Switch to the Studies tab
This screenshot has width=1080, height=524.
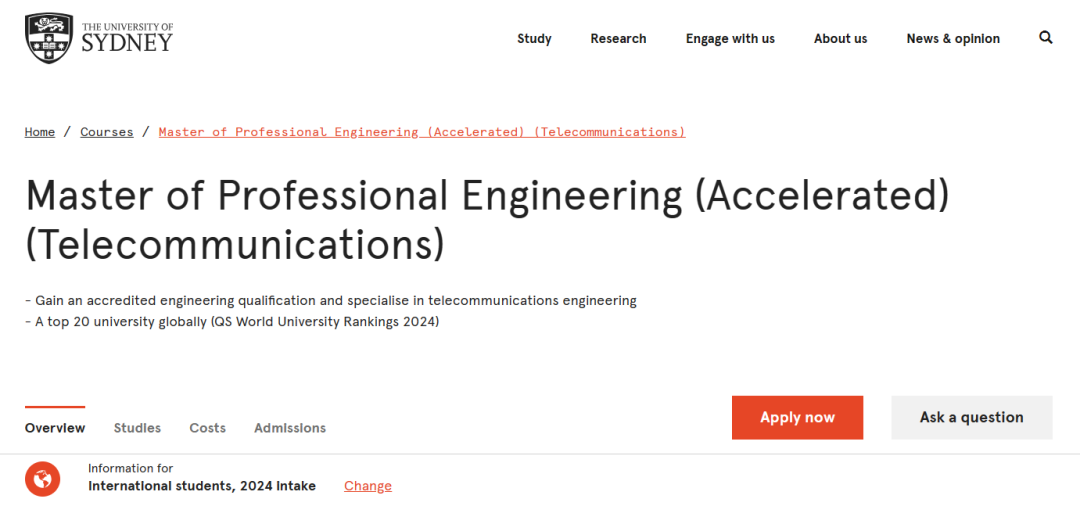137,428
